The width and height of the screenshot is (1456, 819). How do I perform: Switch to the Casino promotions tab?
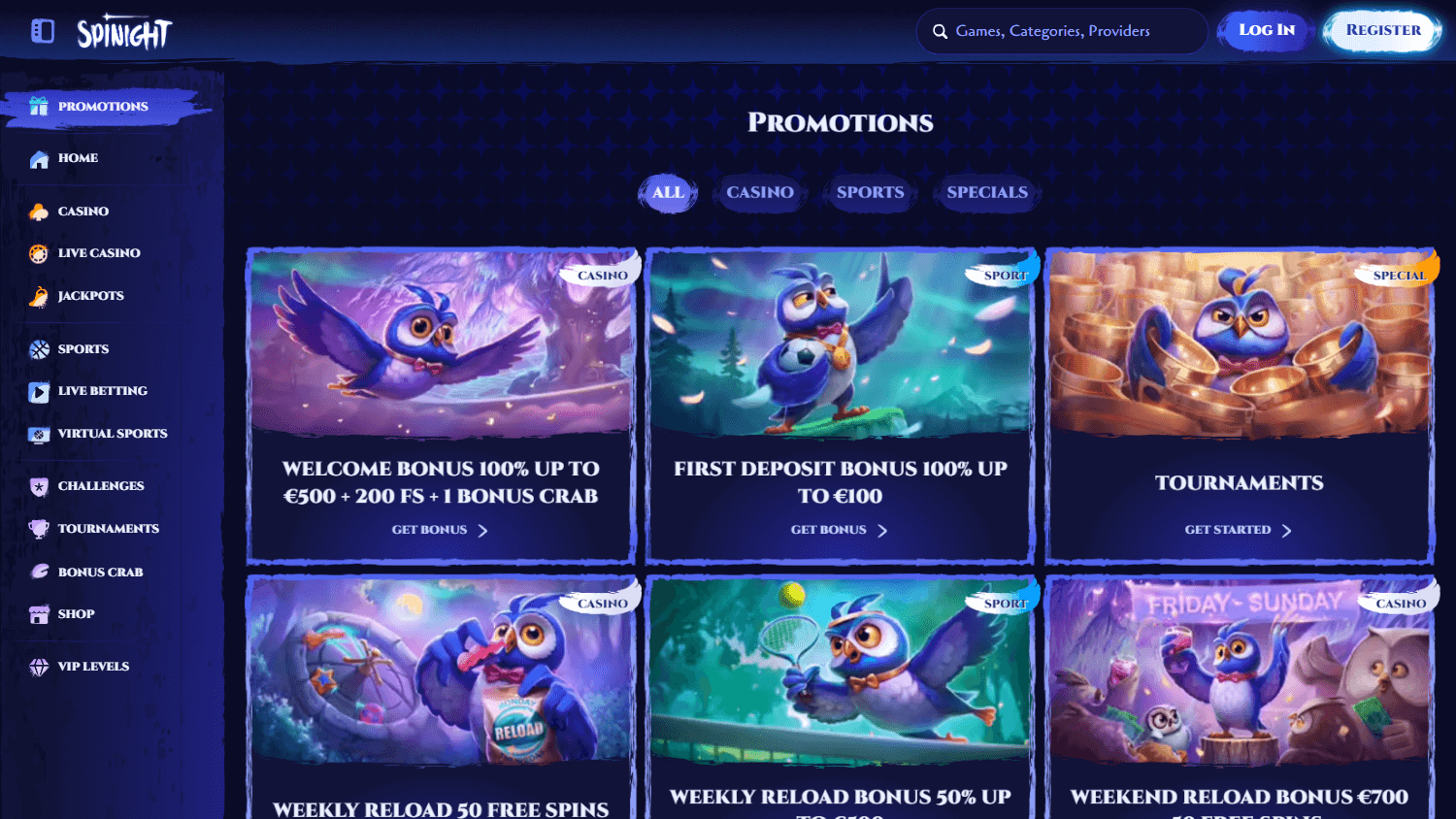[760, 192]
